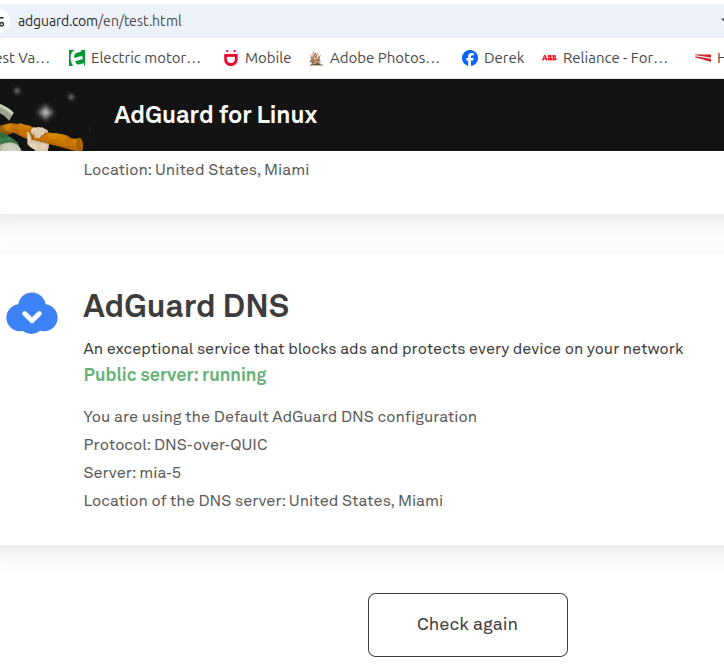Click the 'Server: mia-5' line
This screenshot has height=668, width=724.
[132, 472]
